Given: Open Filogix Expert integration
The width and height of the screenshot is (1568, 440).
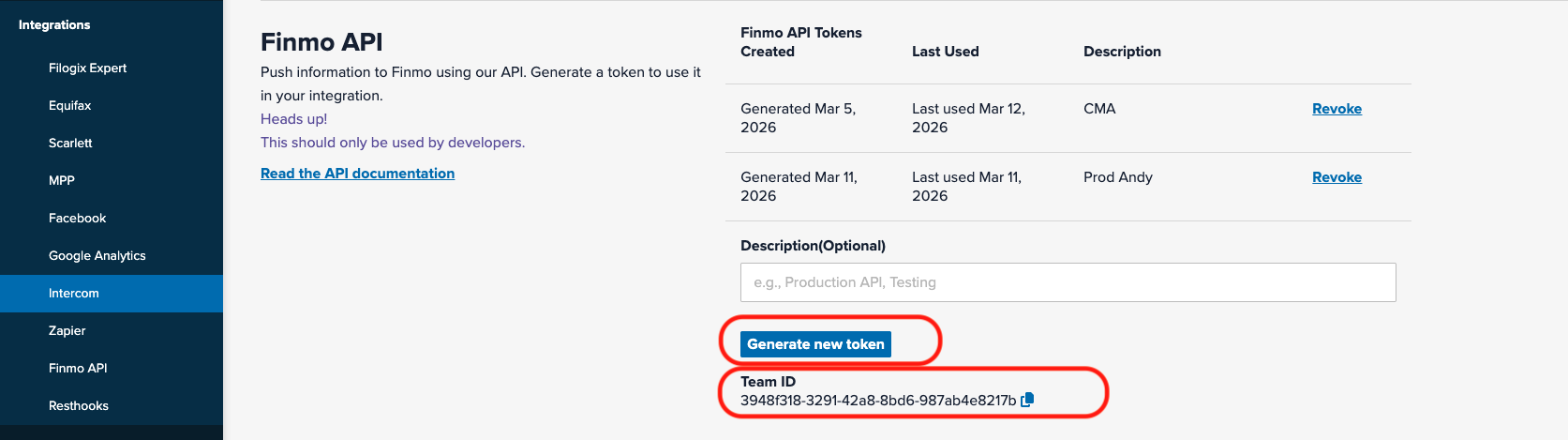Looking at the screenshot, I should [87, 68].
